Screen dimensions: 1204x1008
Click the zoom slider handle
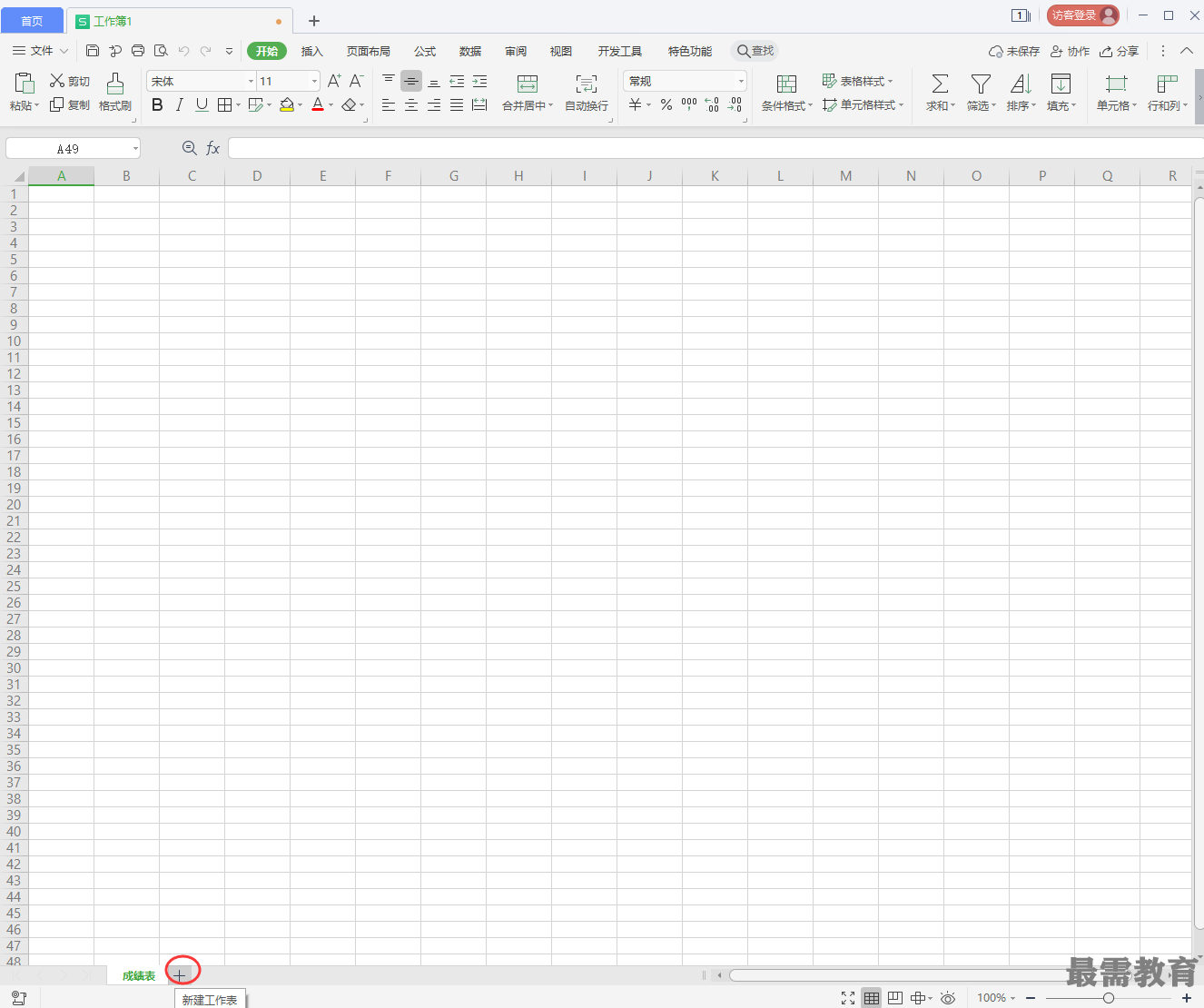click(1109, 998)
